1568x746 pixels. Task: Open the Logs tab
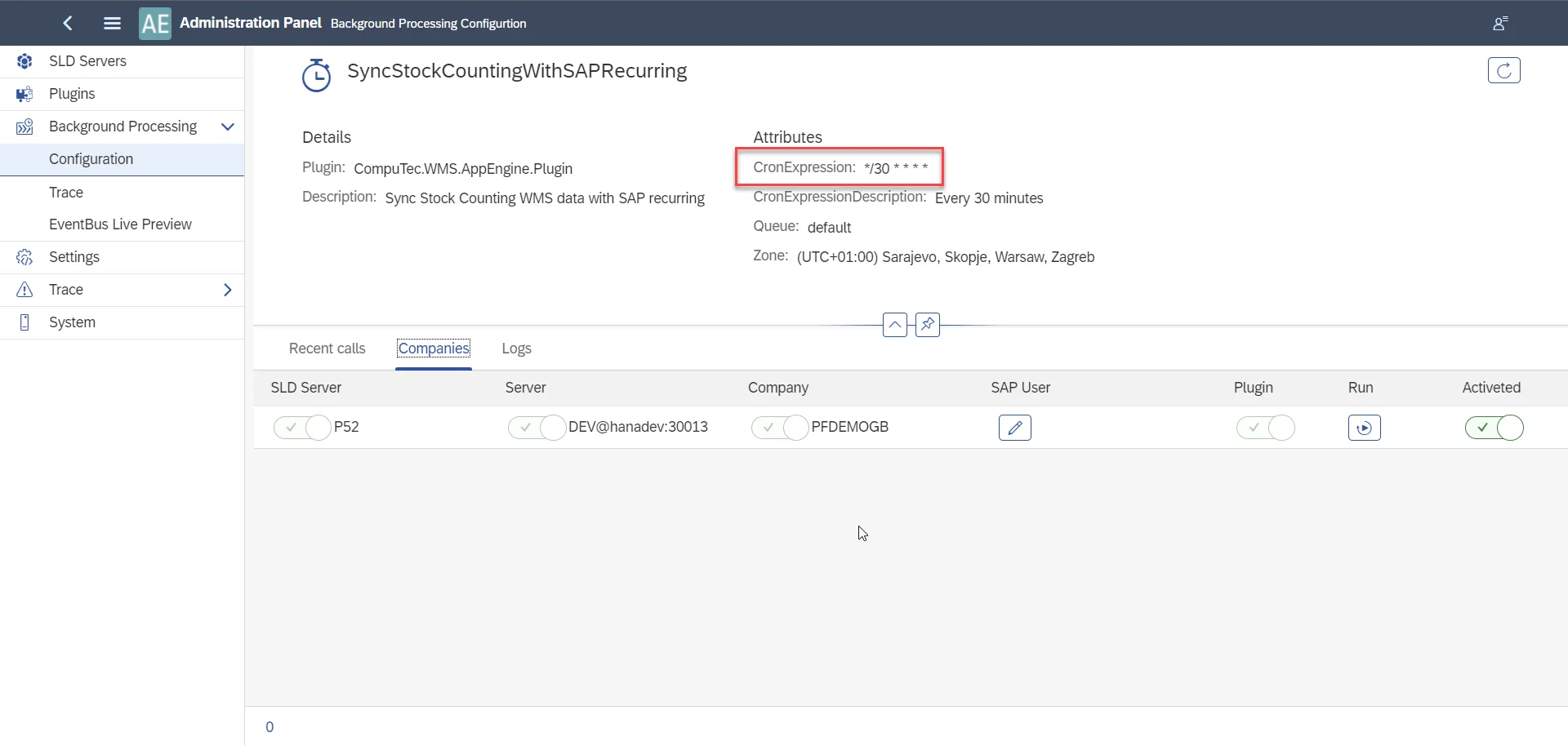coord(516,349)
